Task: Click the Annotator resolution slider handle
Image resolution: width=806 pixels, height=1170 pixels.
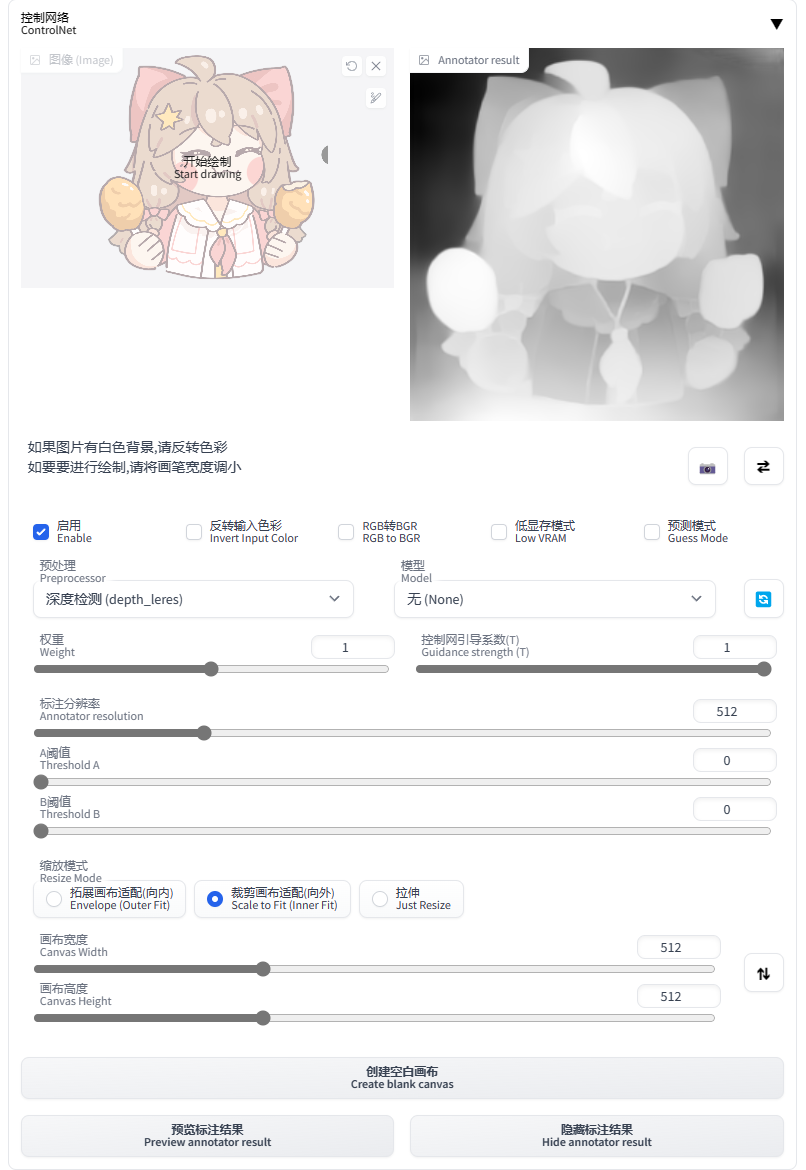Action: [204, 733]
